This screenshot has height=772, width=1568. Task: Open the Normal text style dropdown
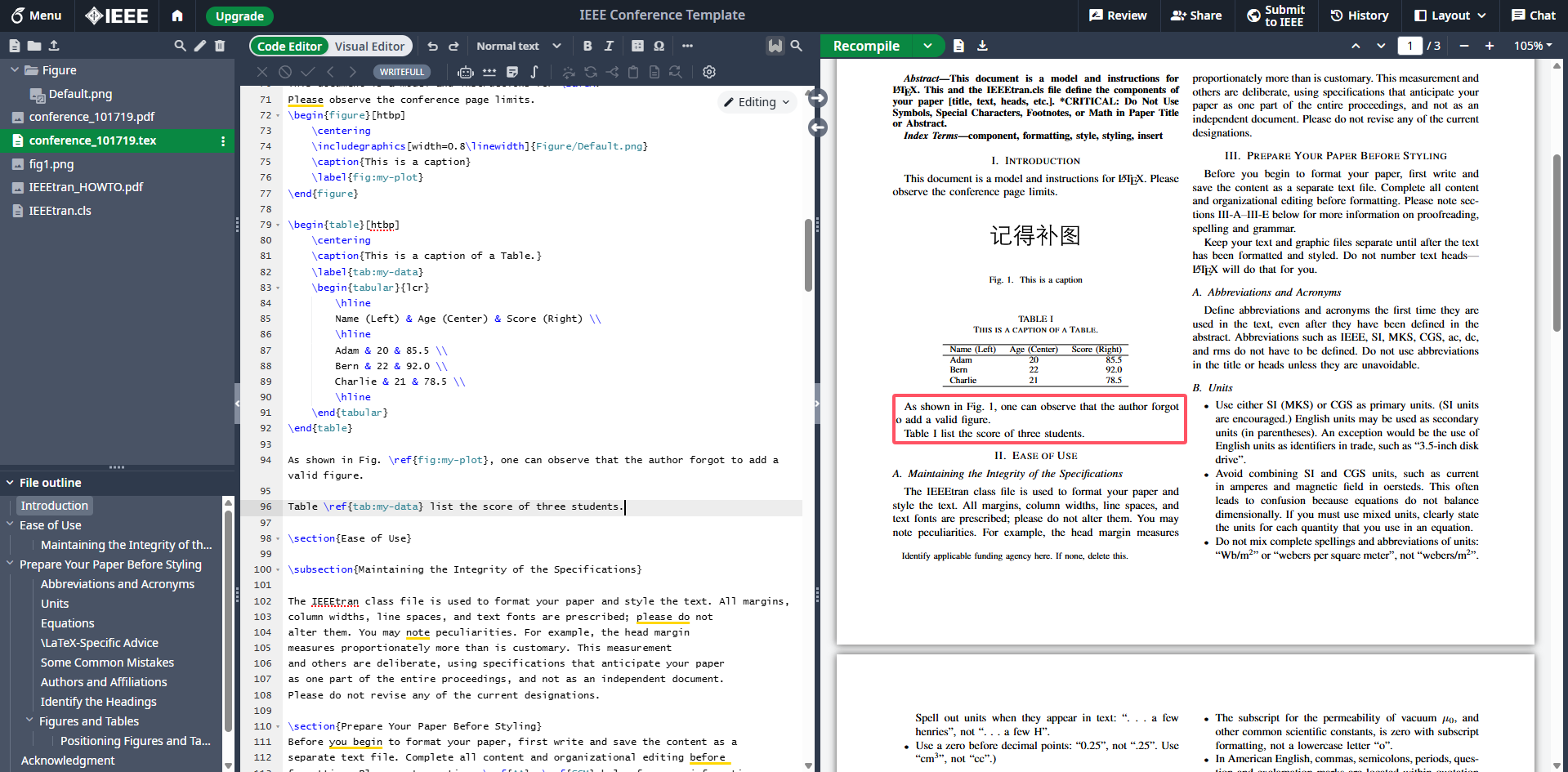519,46
